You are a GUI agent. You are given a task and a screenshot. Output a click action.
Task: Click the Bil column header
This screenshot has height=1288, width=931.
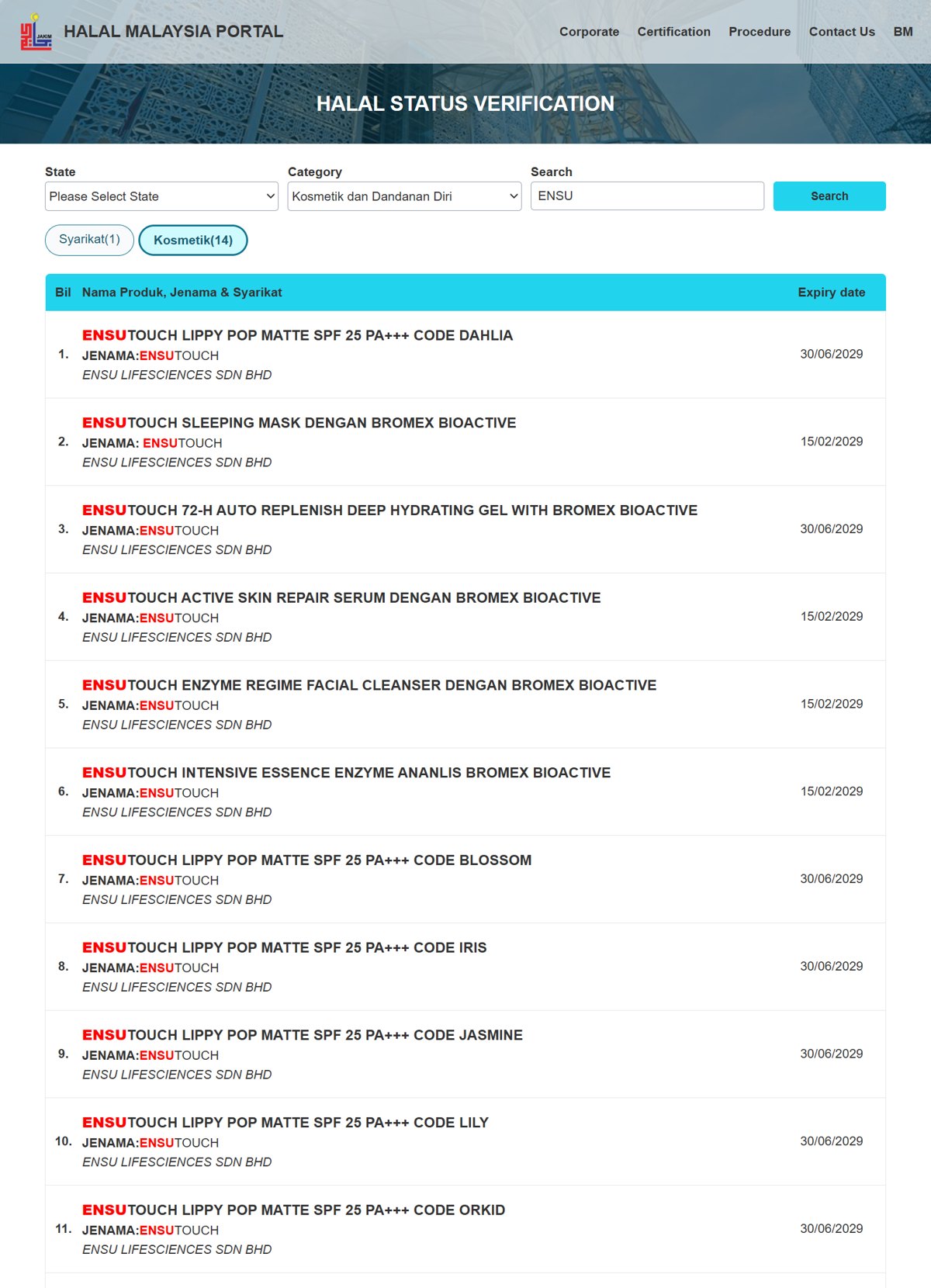[x=63, y=293]
